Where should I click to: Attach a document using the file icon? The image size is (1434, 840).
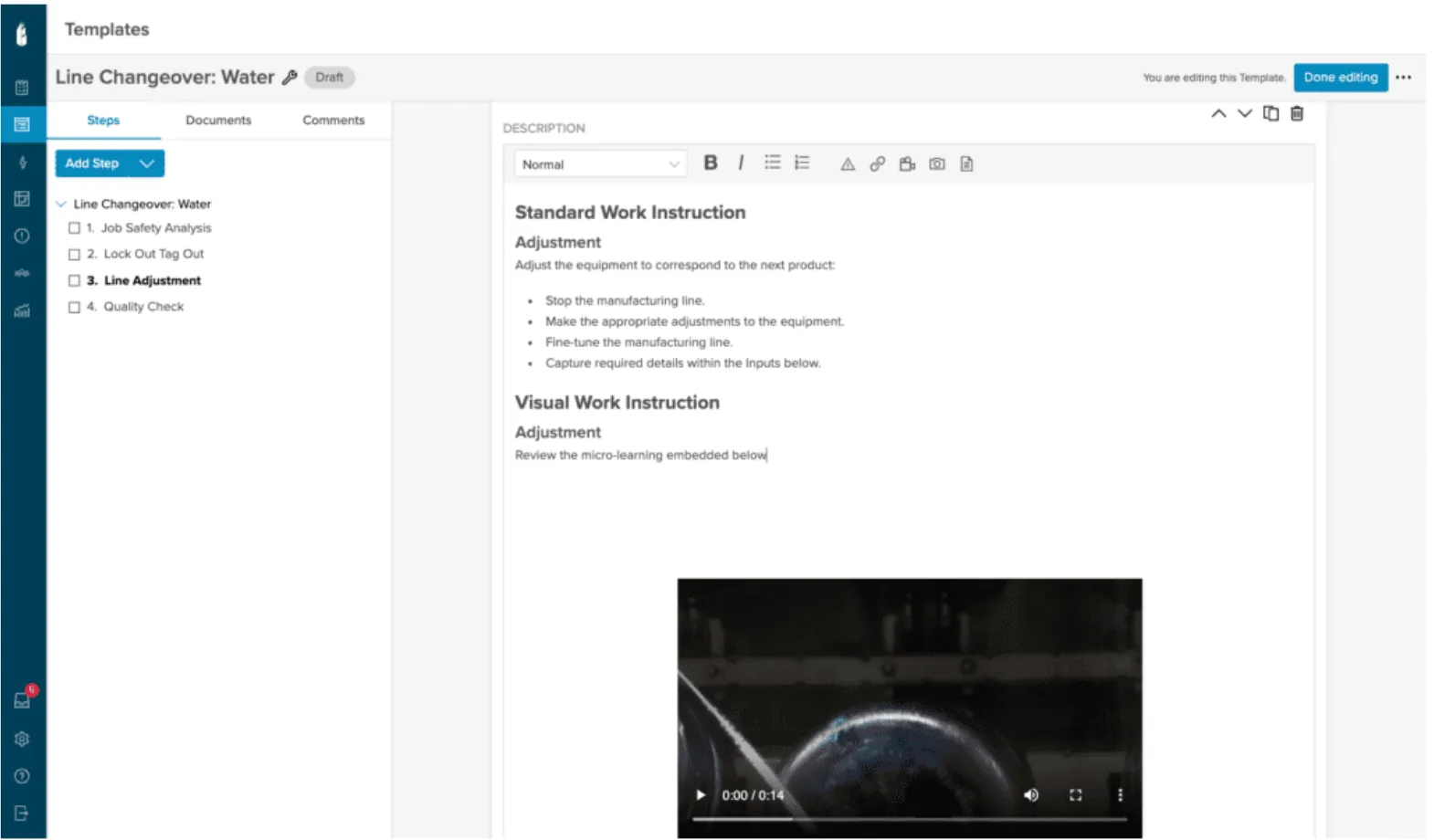(966, 164)
